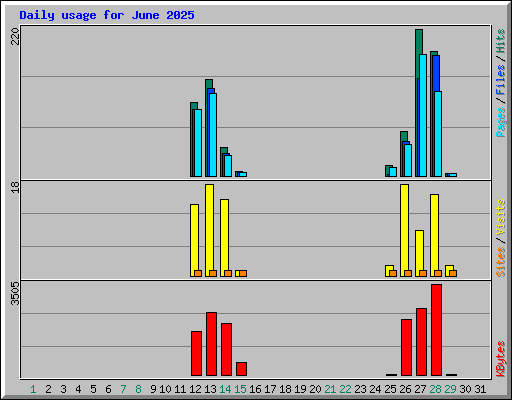Click the cyan Pages bar for day 14
512x400 pixels.
228,166
